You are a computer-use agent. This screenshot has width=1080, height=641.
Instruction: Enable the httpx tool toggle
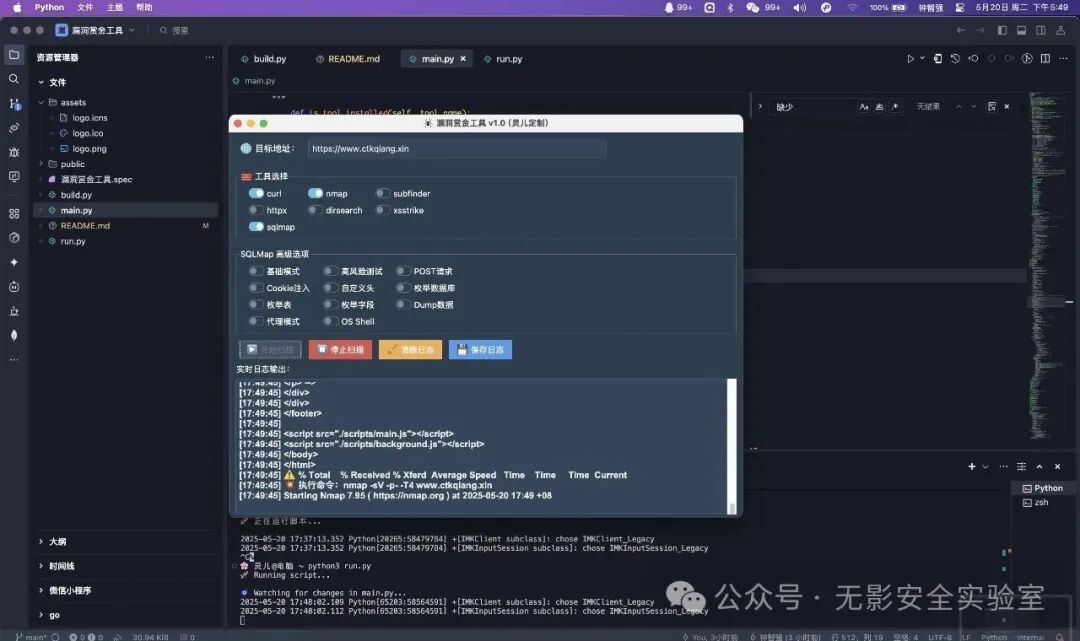(256, 210)
